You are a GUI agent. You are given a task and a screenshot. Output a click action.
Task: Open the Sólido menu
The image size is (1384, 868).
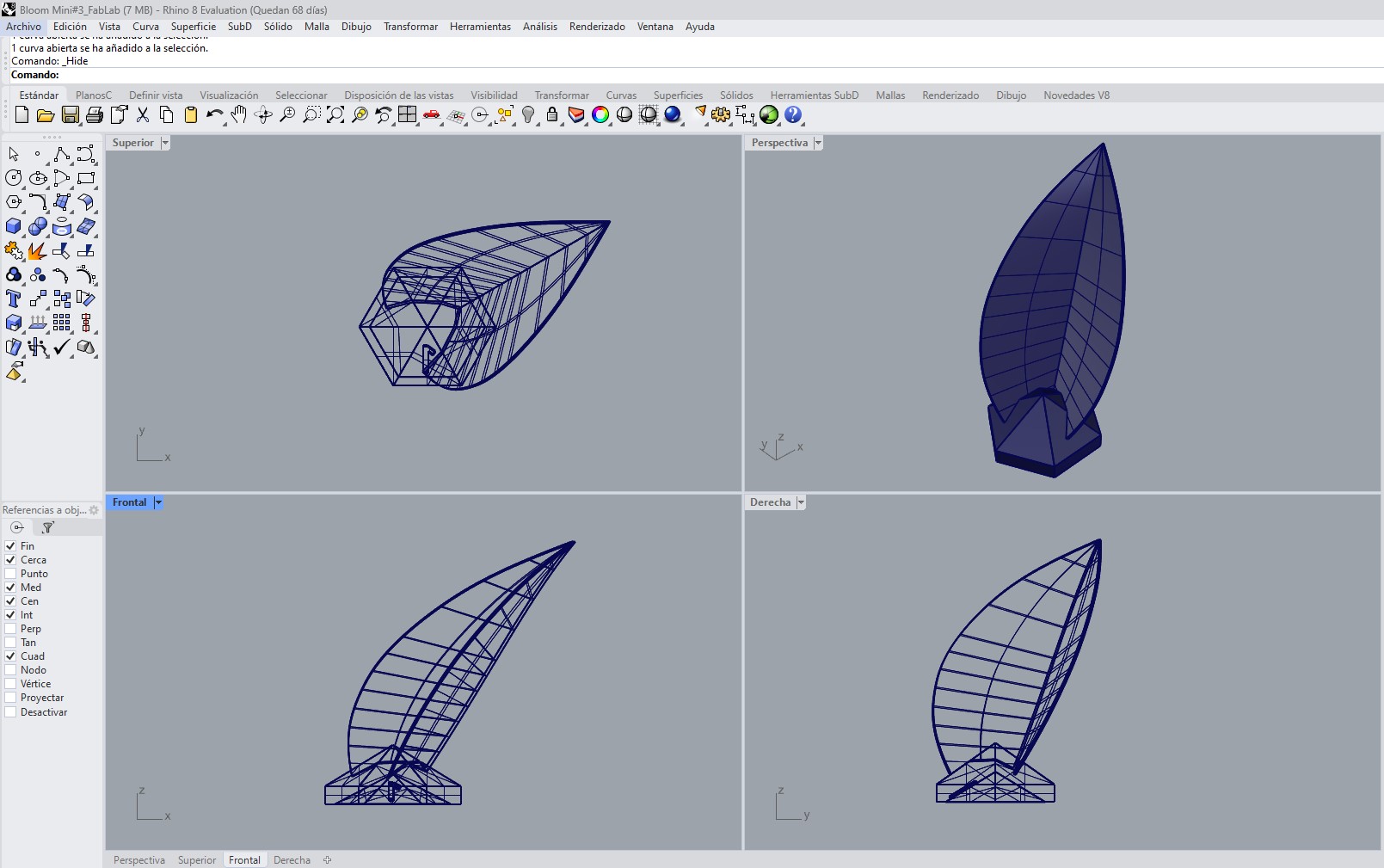[x=277, y=27]
